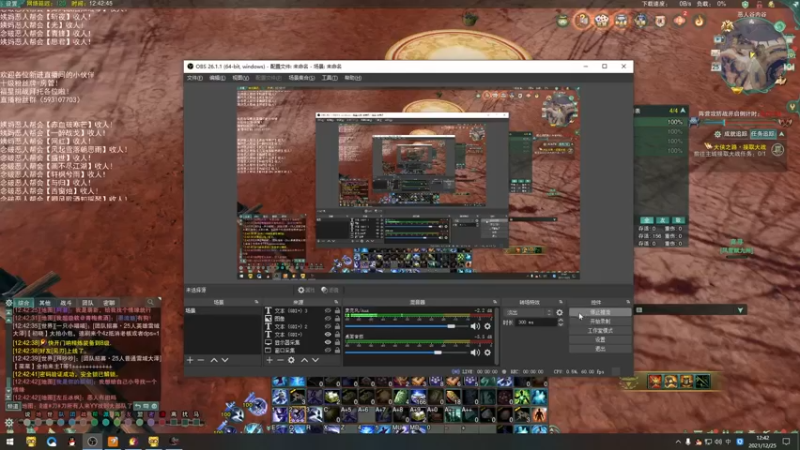Pop out the 来源 dock panel
This screenshot has width=800, height=450.
tap(336, 302)
